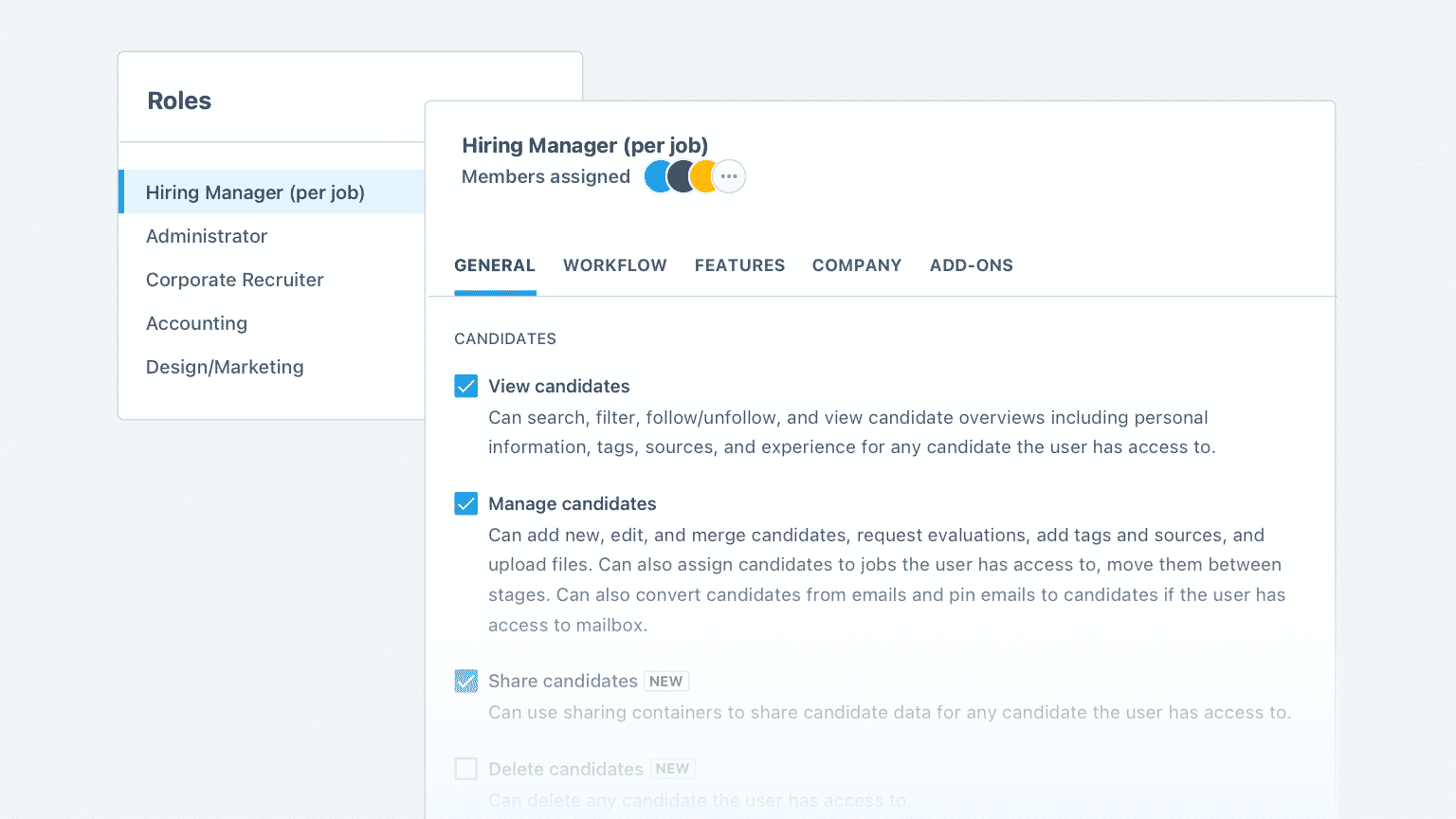Choose the Accounting role
This screenshot has width=1456, height=819.
pyautogui.click(x=196, y=323)
